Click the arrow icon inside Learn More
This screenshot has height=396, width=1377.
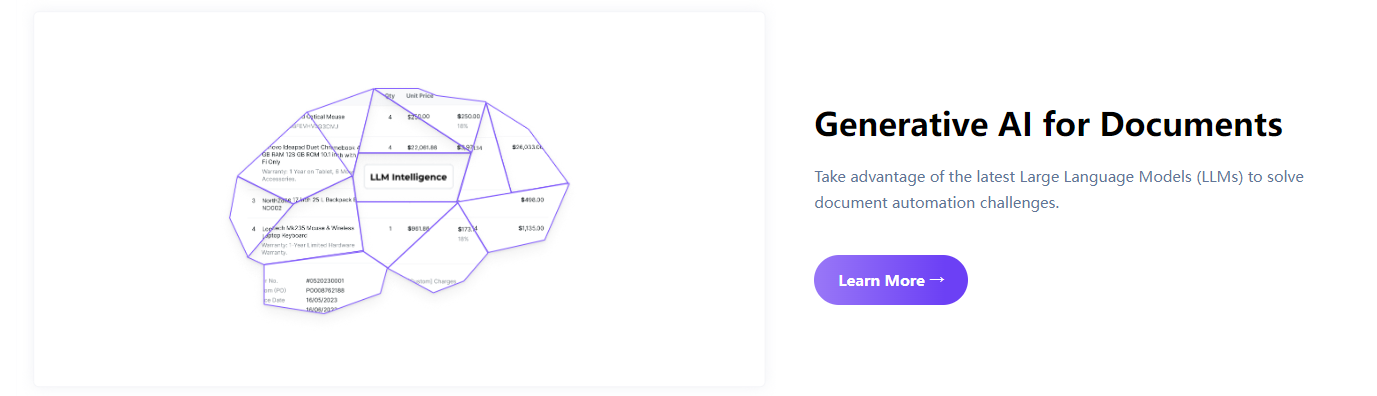tap(937, 280)
